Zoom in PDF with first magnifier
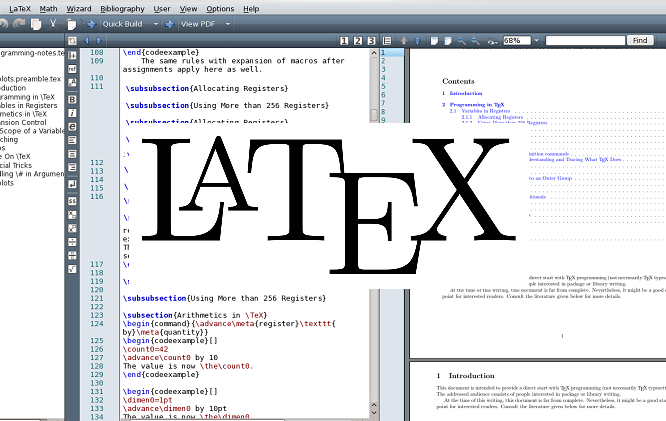Image resolution: width=666 pixels, height=421 pixels. tap(462, 41)
